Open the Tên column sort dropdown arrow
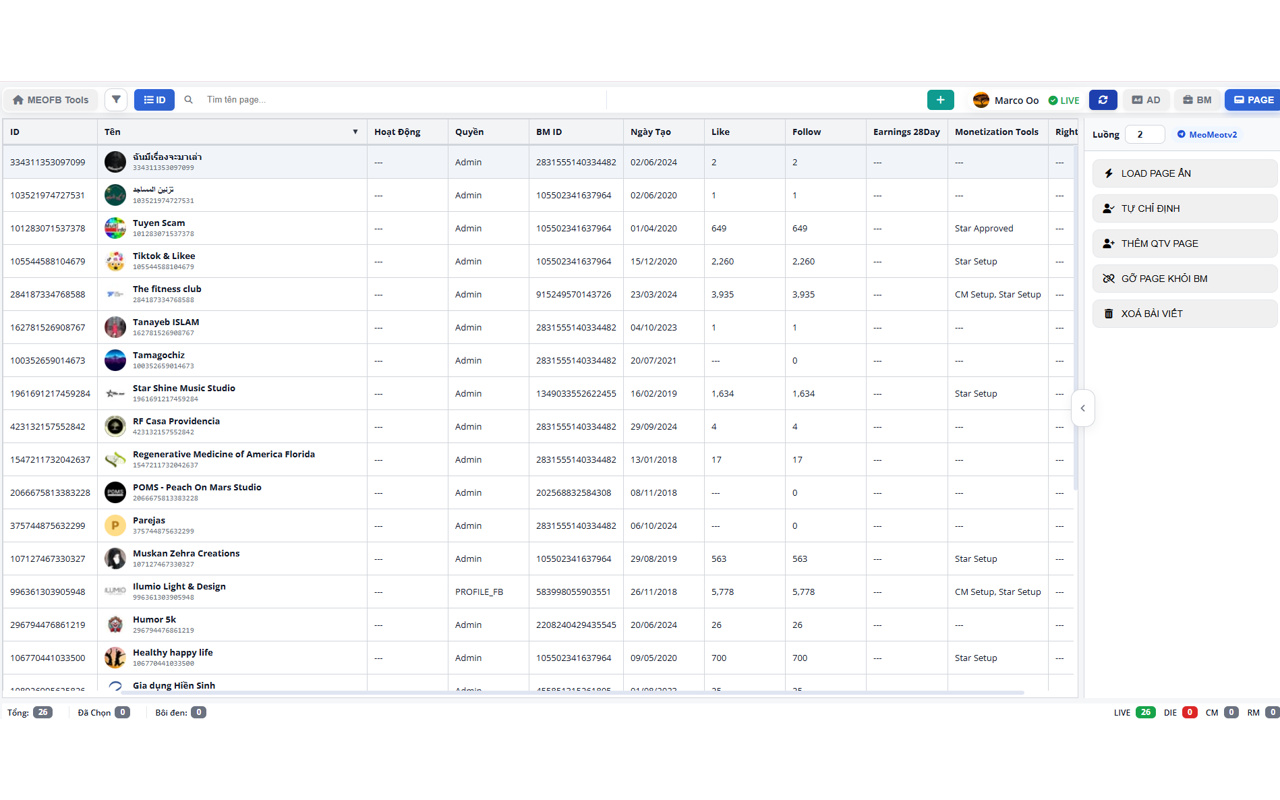 tap(355, 131)
